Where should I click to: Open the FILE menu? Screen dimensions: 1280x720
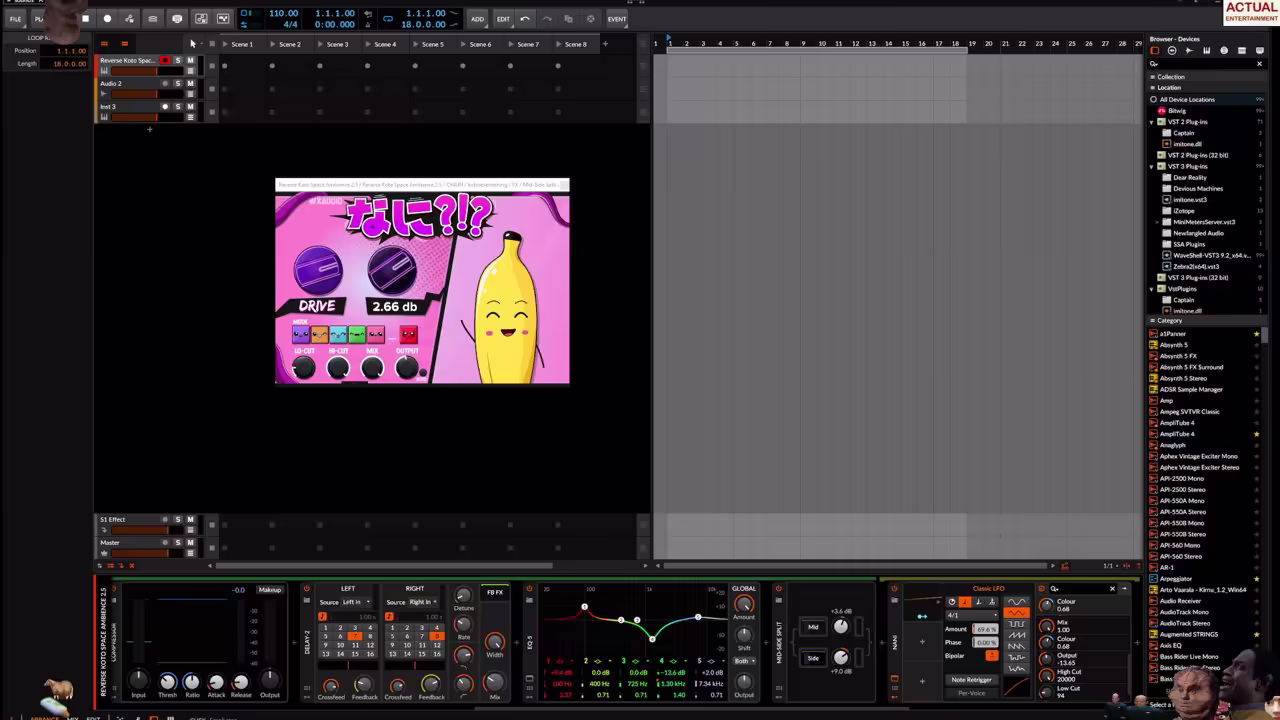[15, 18]
